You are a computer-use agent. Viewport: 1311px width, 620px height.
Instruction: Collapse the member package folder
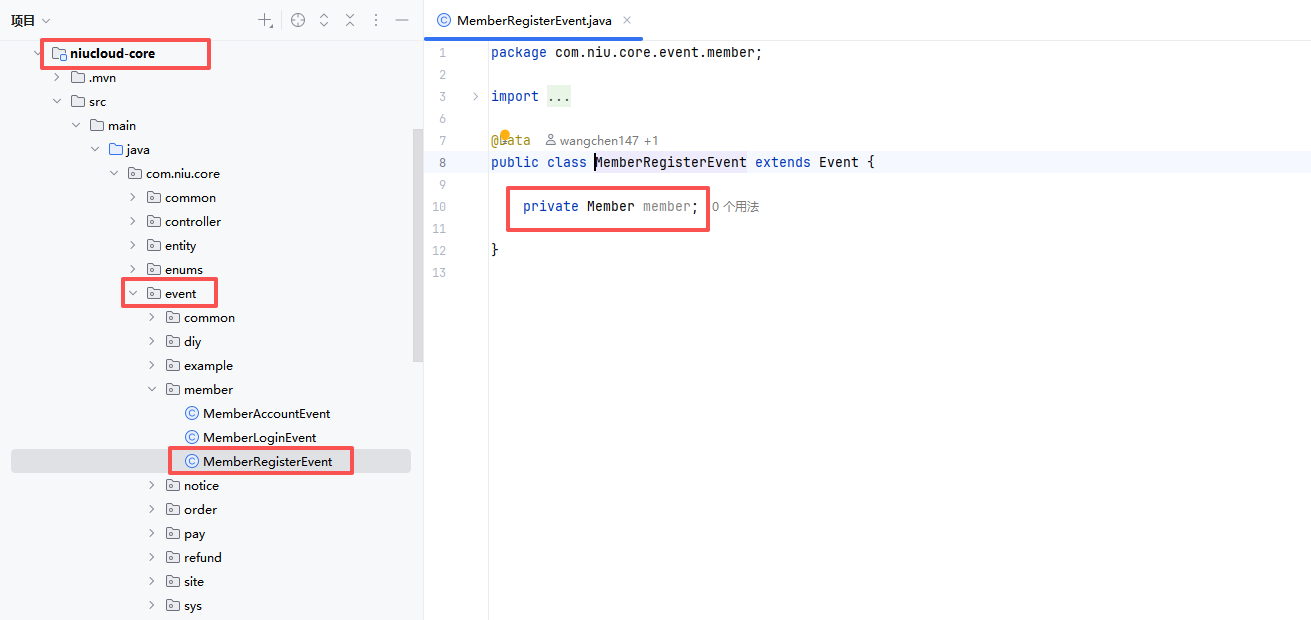tap(152, 389)
